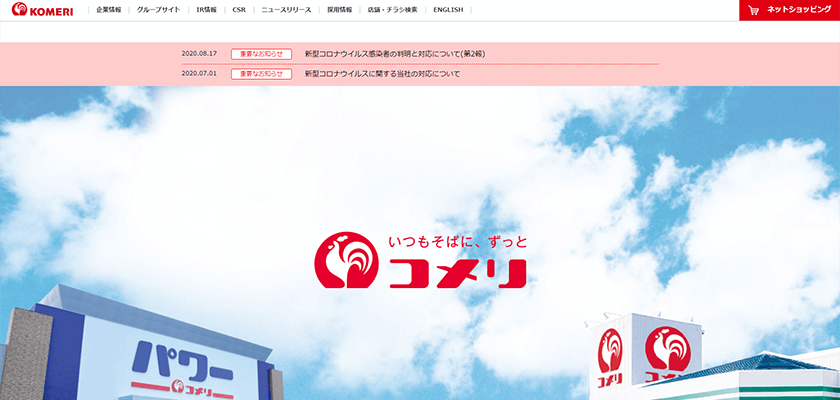Switch to the ENGLISH site
The height and width of the screenshot is (400, 840).
pyautogui.click(x=448, y=10)
